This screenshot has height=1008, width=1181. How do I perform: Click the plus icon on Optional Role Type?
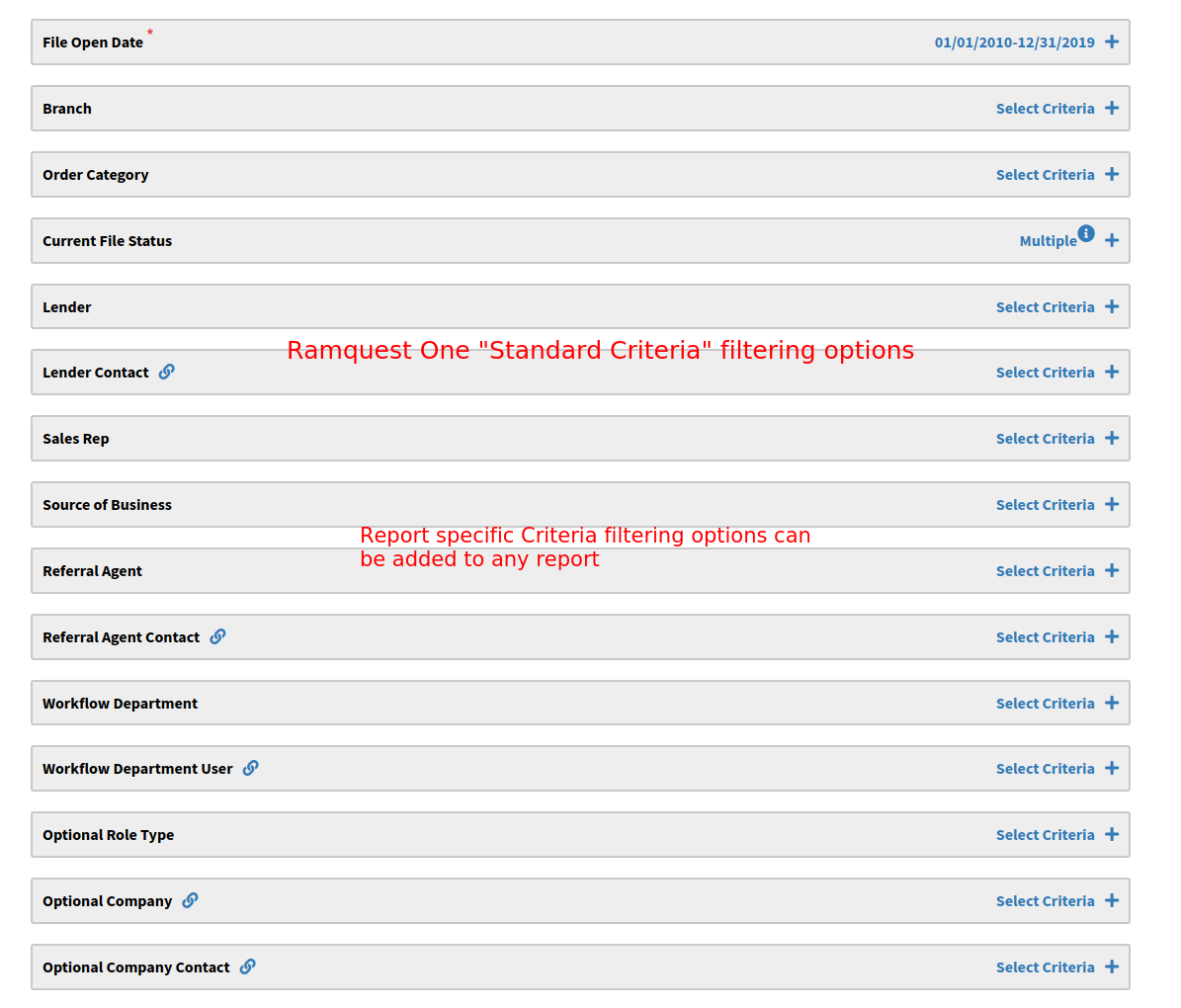[x=1112, y=834]
